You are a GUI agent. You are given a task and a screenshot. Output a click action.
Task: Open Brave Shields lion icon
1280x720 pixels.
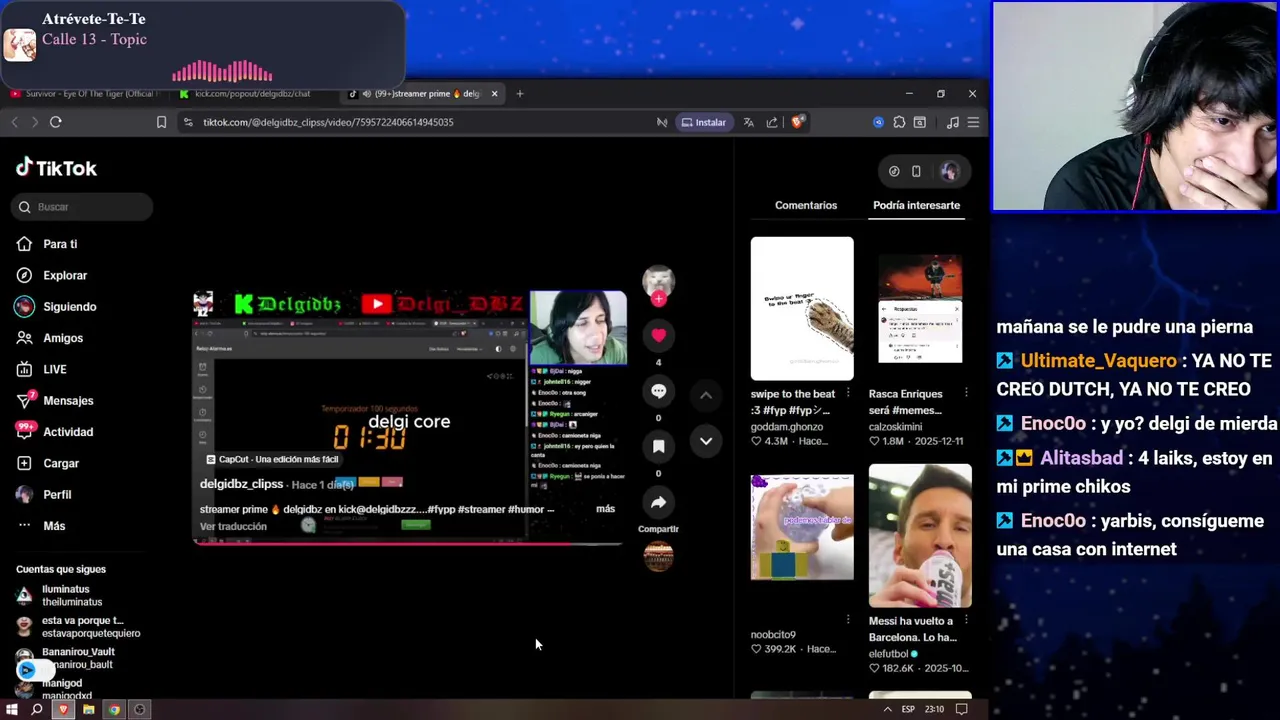tap(797, 122)
